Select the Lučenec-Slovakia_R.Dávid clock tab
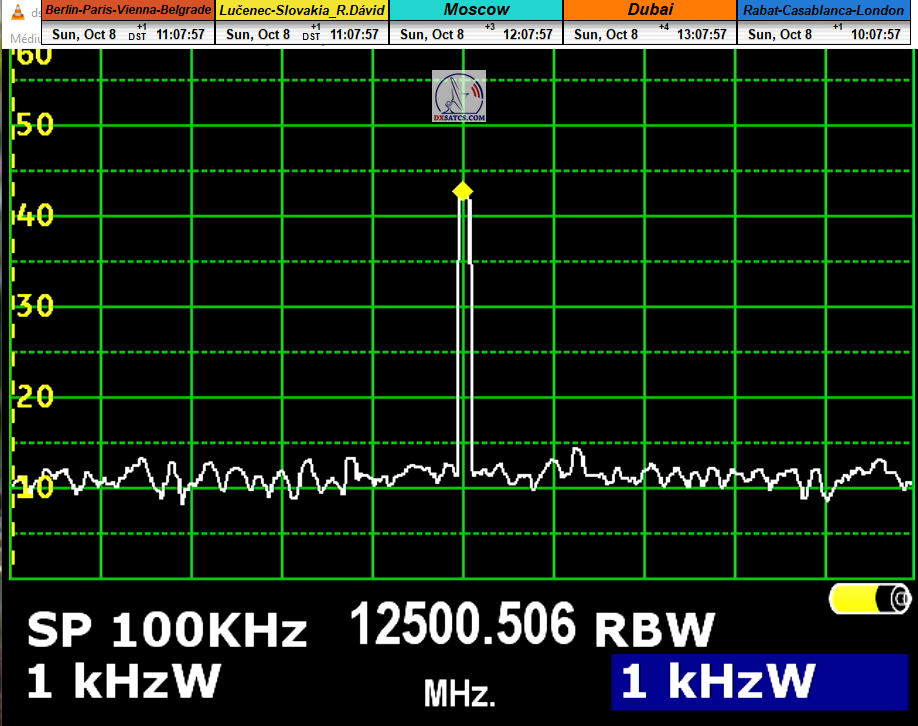Image resolution: width=918 pixels, height=726 pixels. tap(302, 10)
